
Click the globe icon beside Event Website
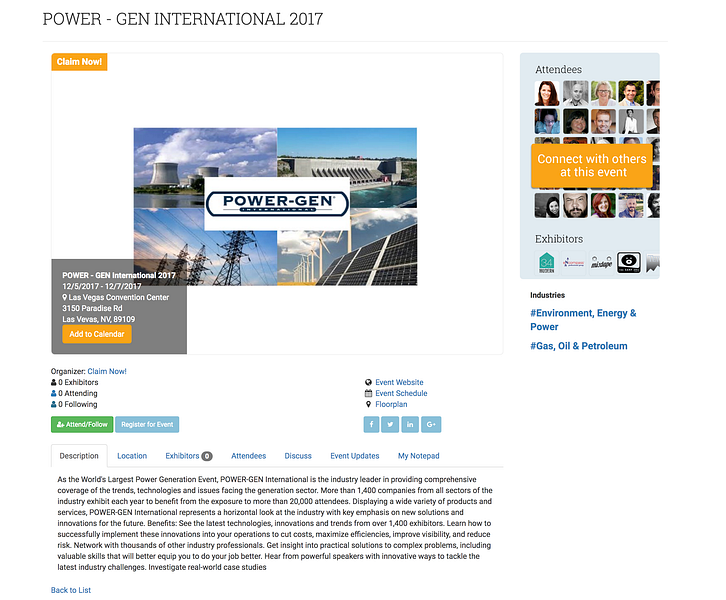point(369,382)
